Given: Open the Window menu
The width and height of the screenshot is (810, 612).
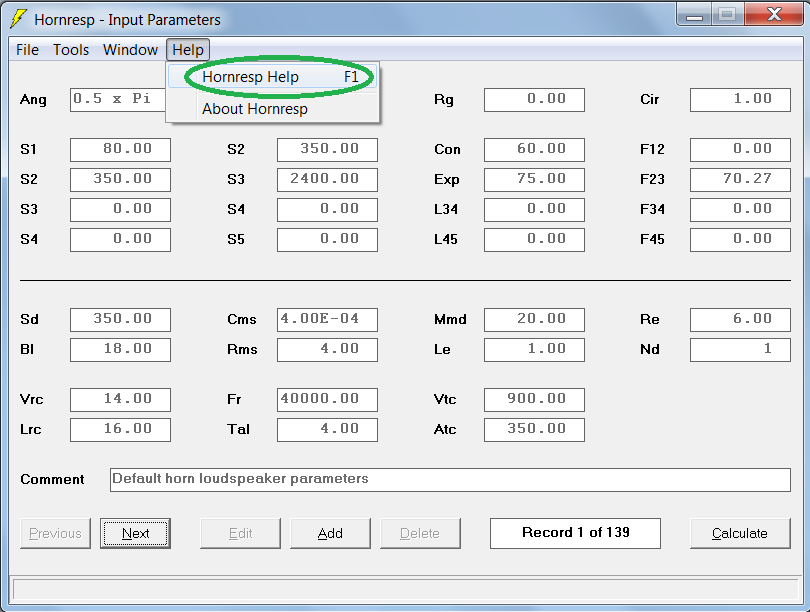Looking at the screenshot, I should click(x=130, y=50).
